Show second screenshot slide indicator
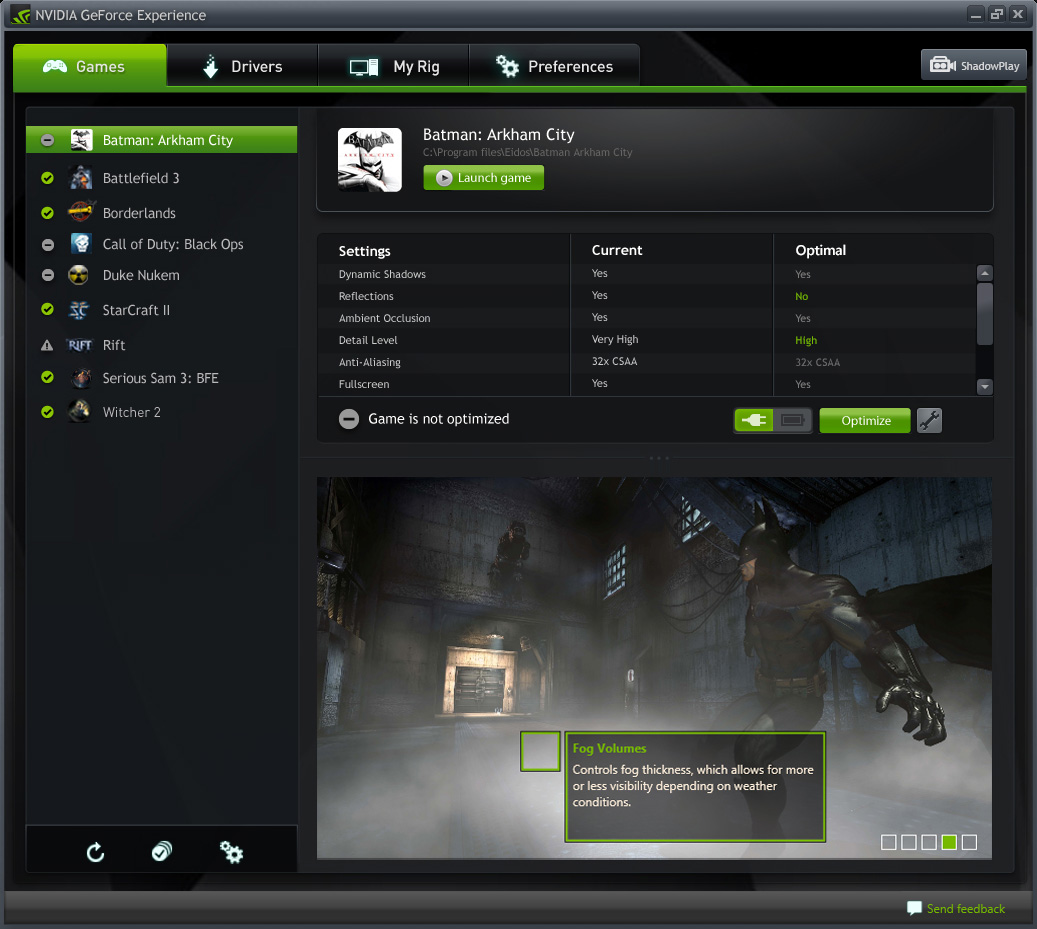Screen dimensions: 1037x929 tap(909, 842)
